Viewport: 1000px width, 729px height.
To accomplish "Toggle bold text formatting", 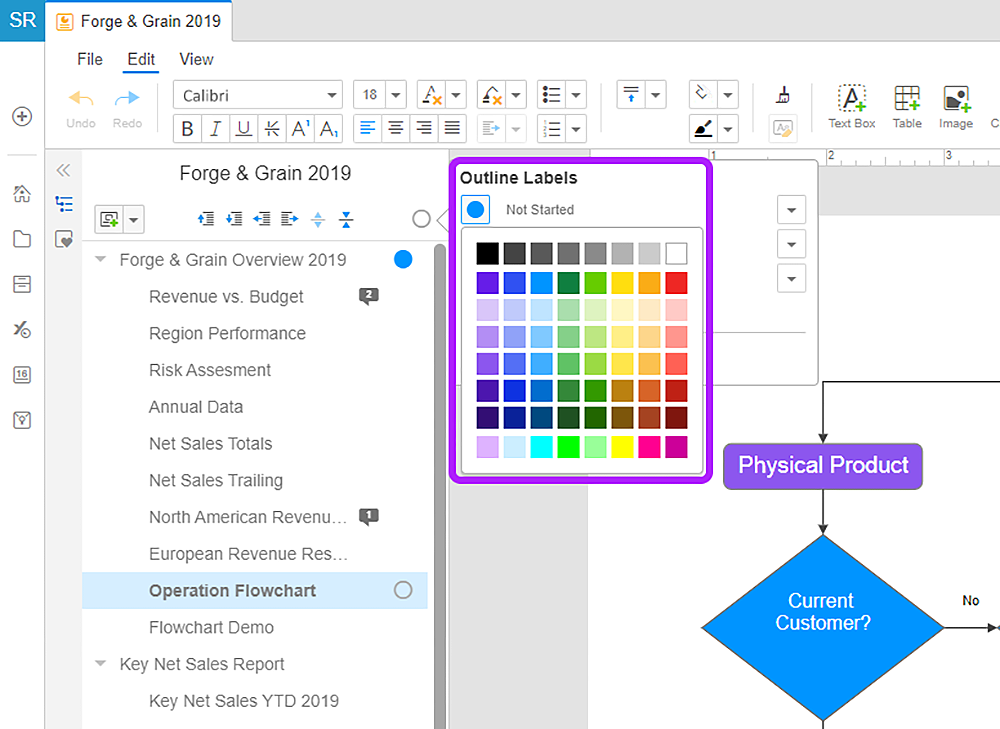I will tap(187, 129).
